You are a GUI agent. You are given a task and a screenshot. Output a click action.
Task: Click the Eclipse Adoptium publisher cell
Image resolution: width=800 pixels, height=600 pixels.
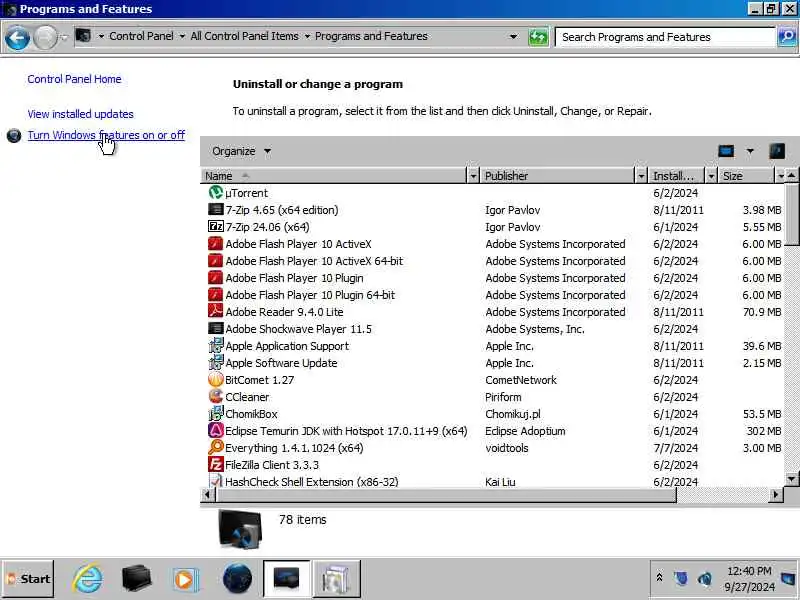coord(525,431)
